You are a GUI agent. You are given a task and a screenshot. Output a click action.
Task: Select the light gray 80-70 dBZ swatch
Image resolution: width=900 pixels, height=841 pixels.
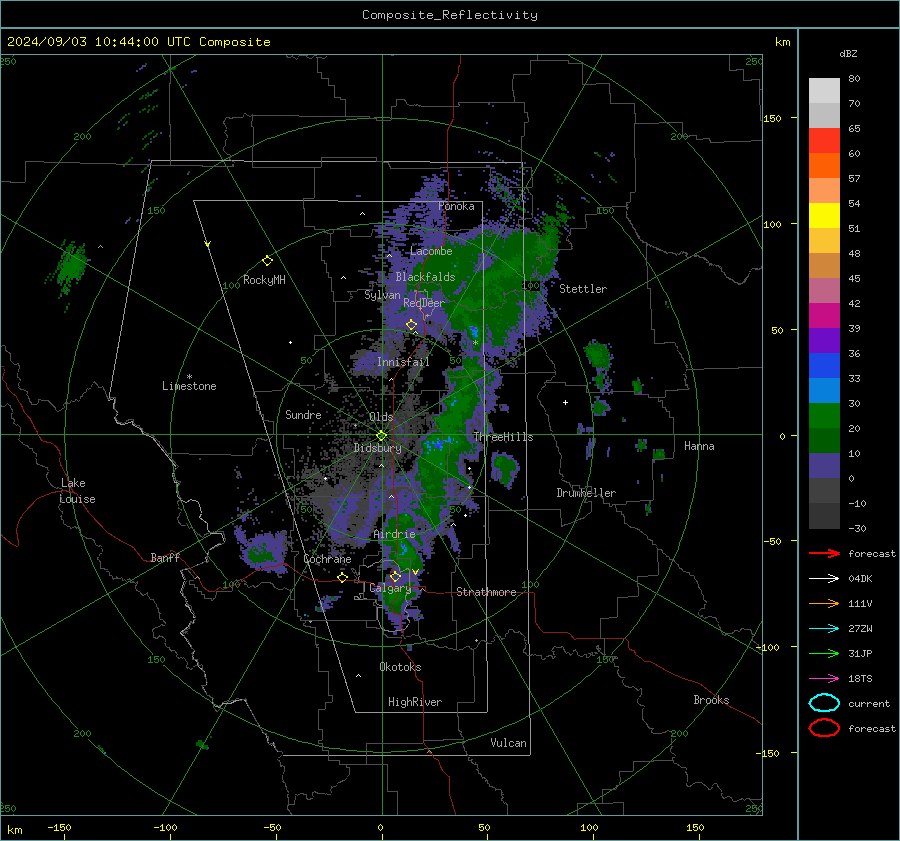(824, 91)
